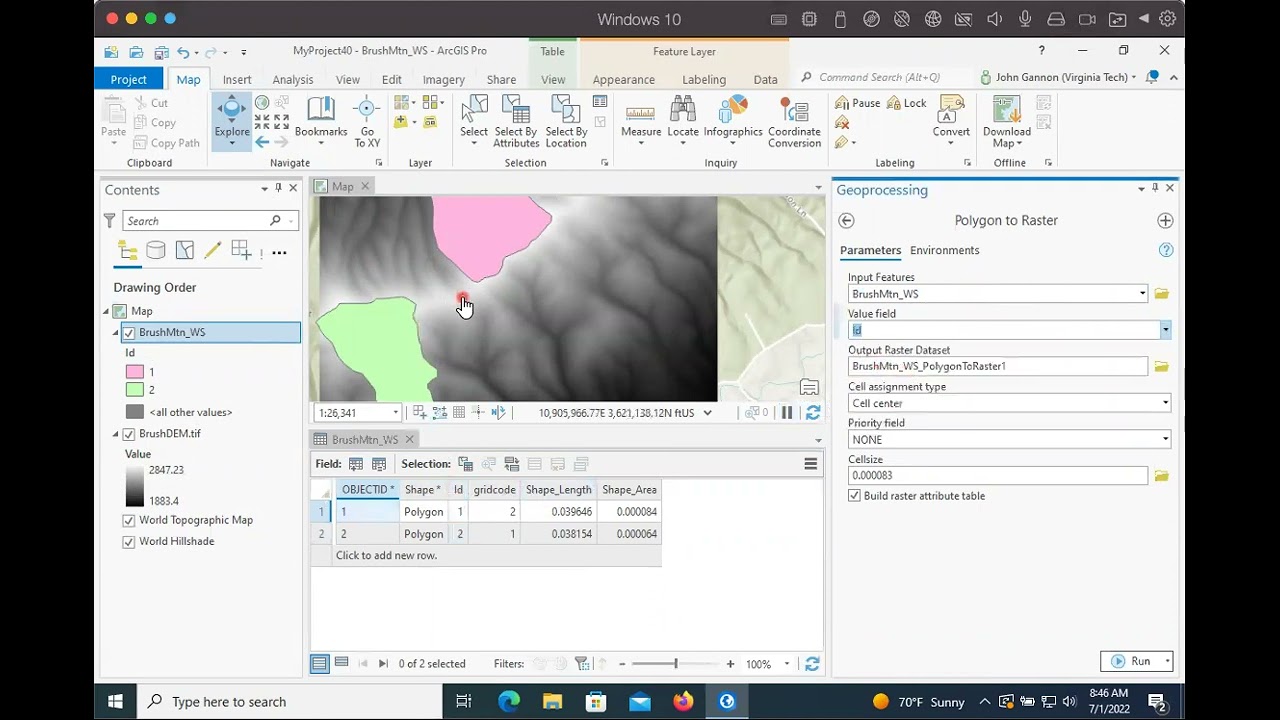Viewport: 1280px width, 720px height.
Task: Click the Contents filter funnel icon
Action: (110, 221)
